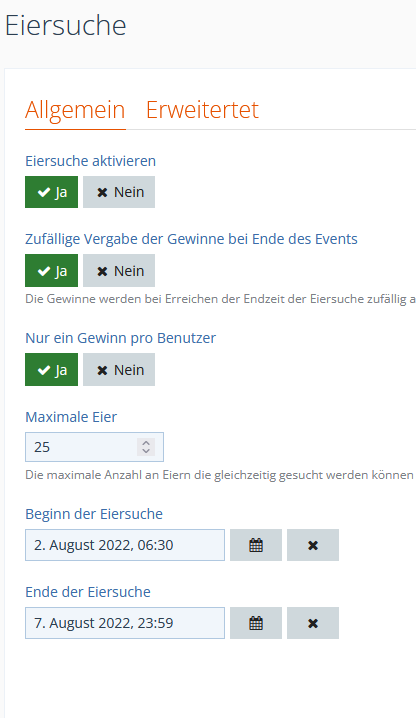Screen dimensions: 416x718
Task: Switch to the Allgemein tab
Action: click(75, 110)
